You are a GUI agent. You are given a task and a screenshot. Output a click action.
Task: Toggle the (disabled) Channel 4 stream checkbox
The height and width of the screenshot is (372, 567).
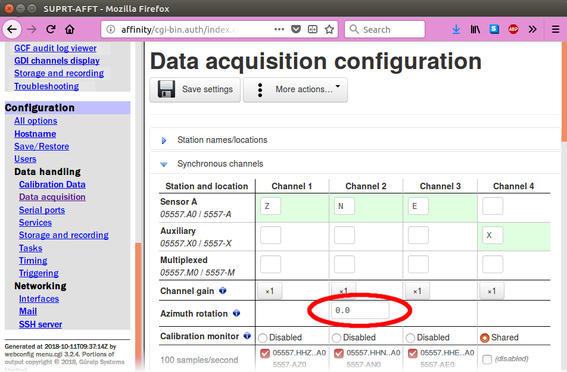[487, 359]
